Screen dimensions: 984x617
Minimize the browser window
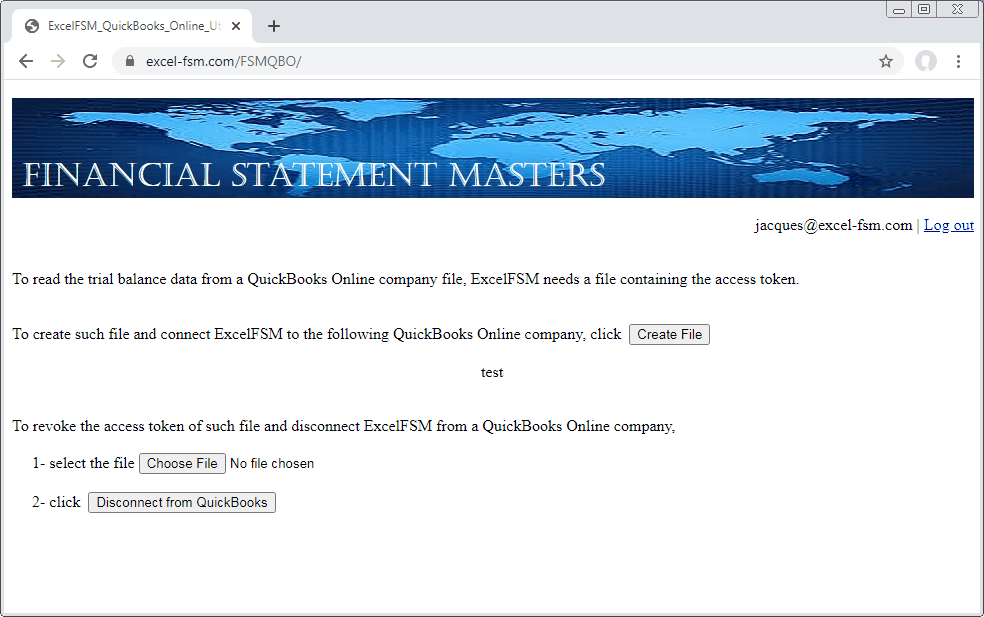point(899,9)
